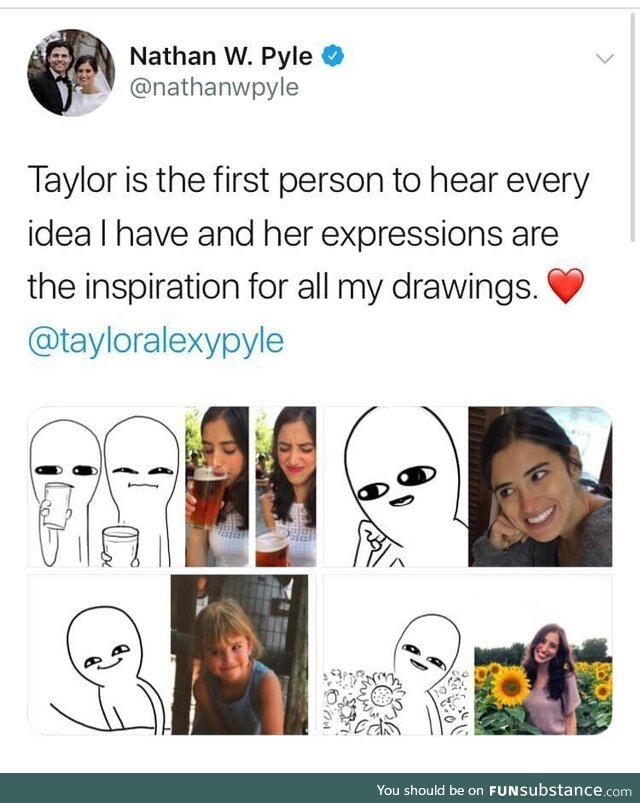The image size is (640, 803).
Task: Click the Nathan W. Pyle display name
Action: (221, 56)
